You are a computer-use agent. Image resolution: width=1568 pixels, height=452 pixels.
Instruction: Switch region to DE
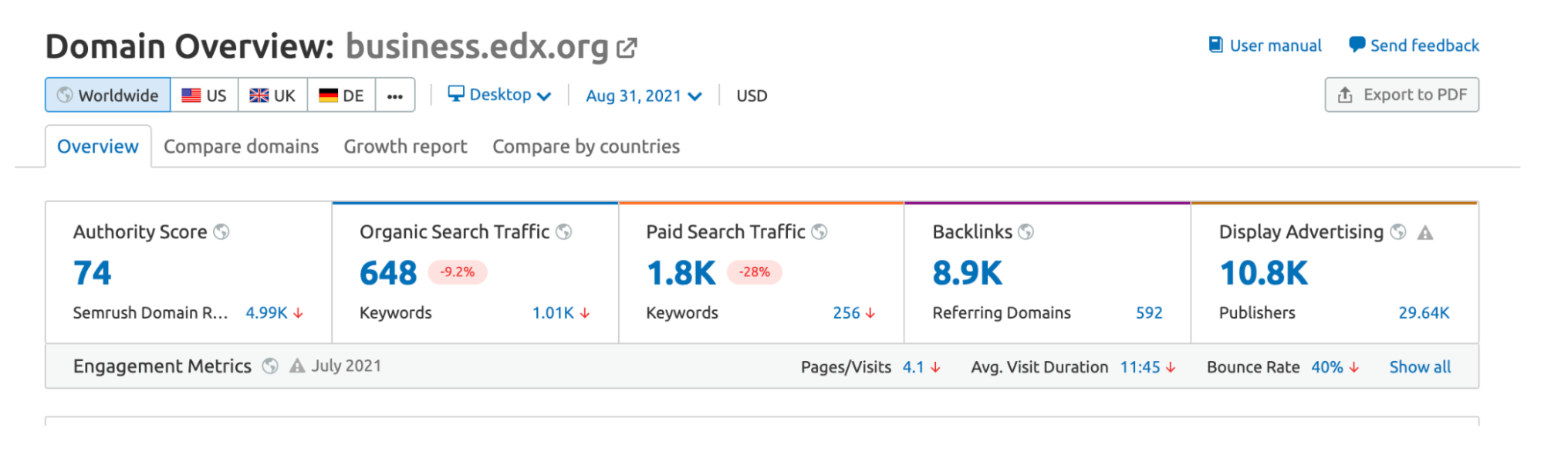pos(341,95)
